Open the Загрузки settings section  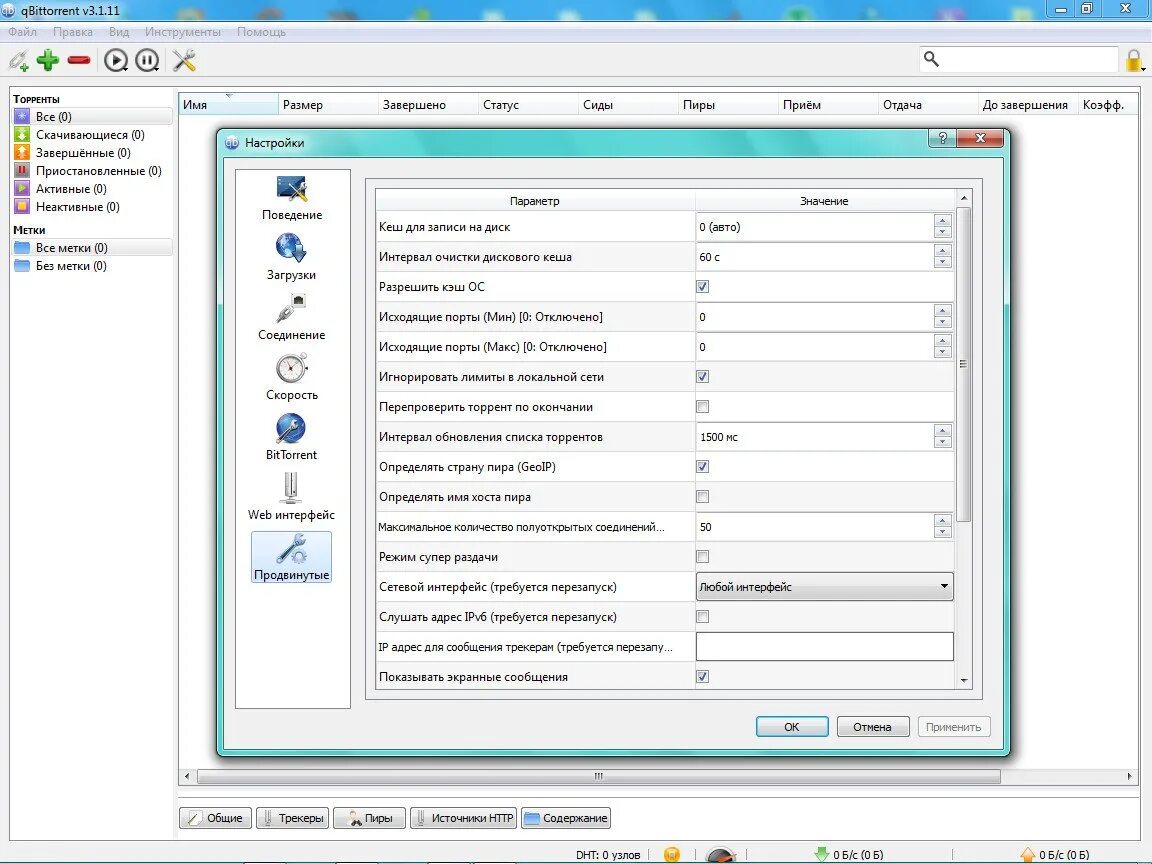292,257
